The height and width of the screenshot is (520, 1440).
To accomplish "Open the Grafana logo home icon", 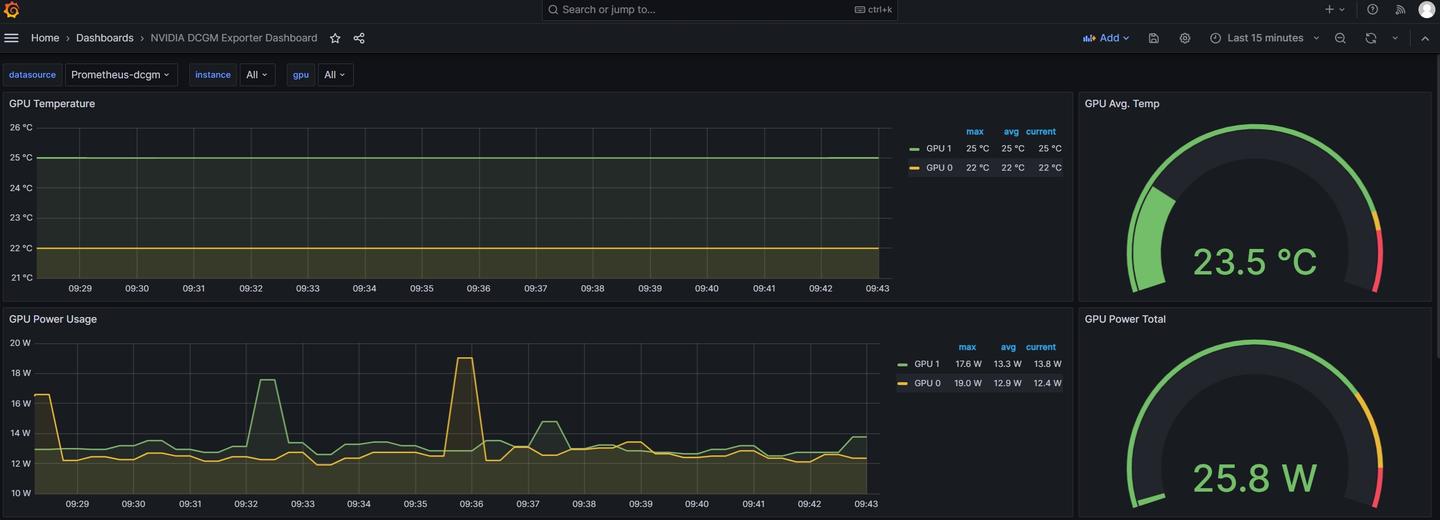I will click(x=12, y=10).
